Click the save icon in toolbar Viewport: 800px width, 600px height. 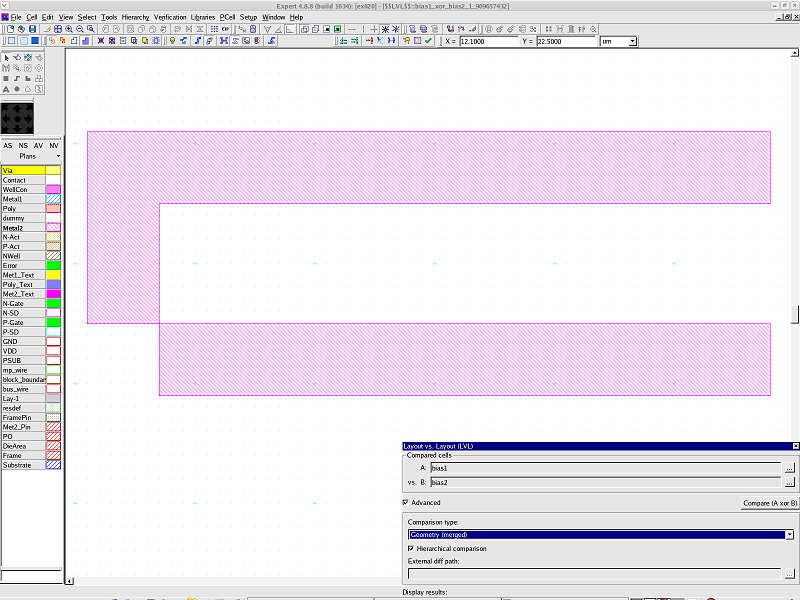31,29
